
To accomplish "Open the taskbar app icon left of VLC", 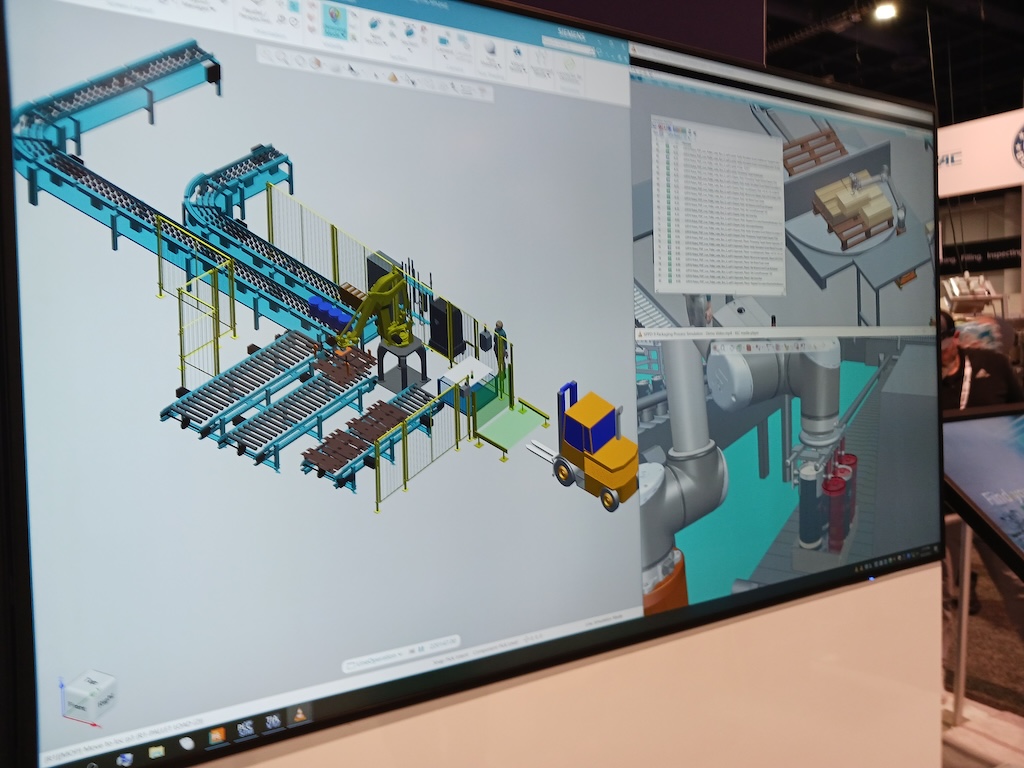I will click(x=272, y=722).
